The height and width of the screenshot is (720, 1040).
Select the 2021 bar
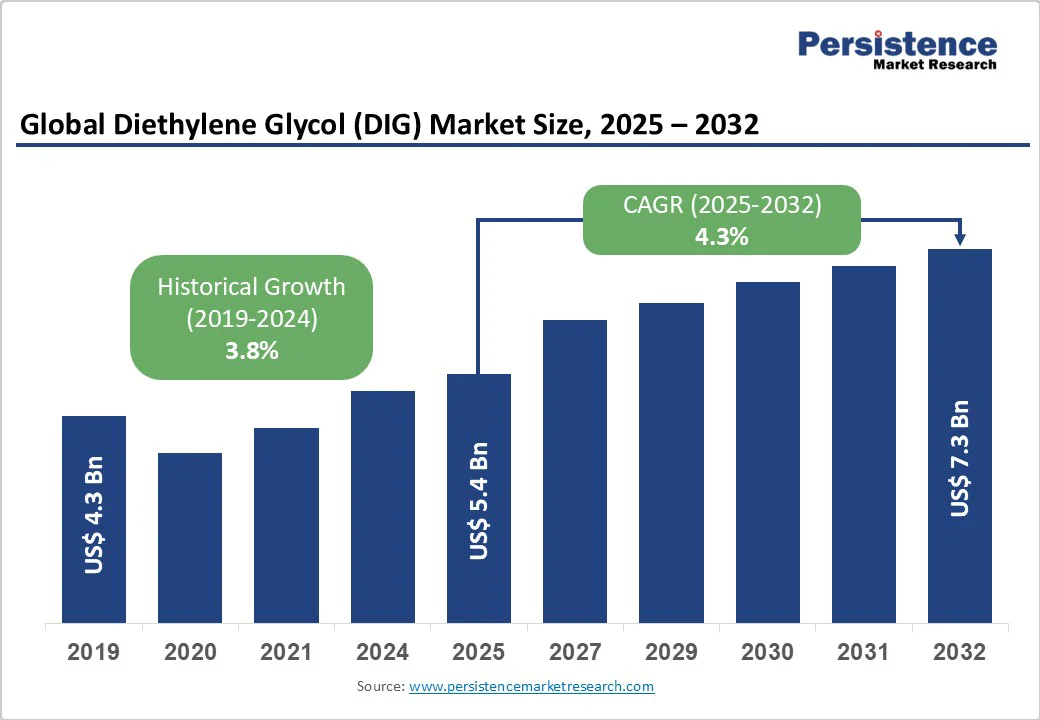pyautogui.click(x=286, y=524)
